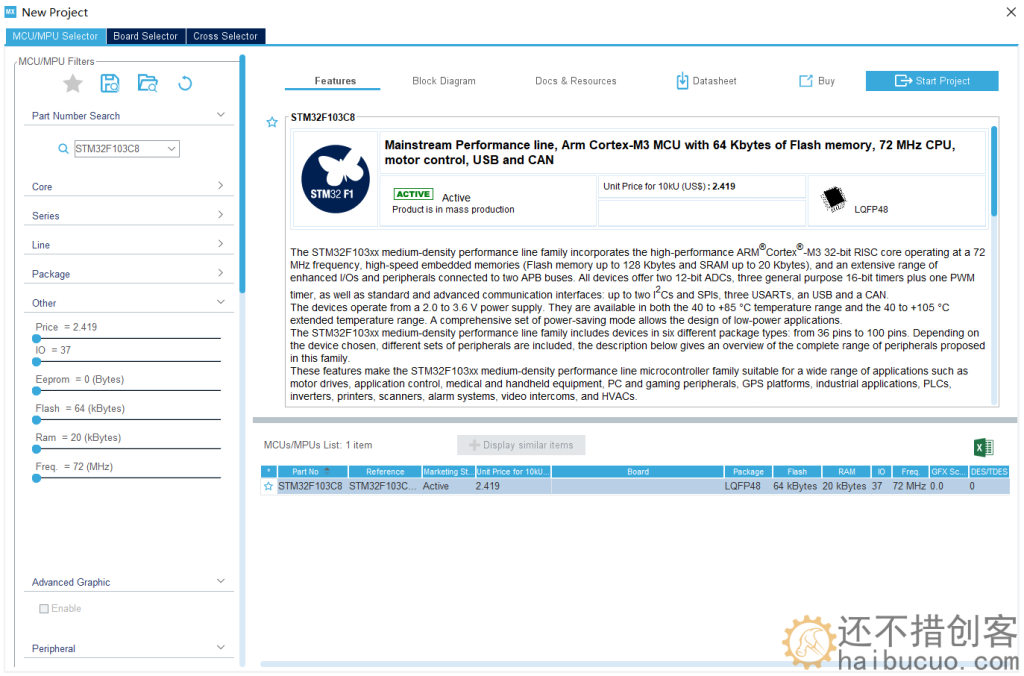
Task: Sort list by Flash column header
Action: coord(797,472)
